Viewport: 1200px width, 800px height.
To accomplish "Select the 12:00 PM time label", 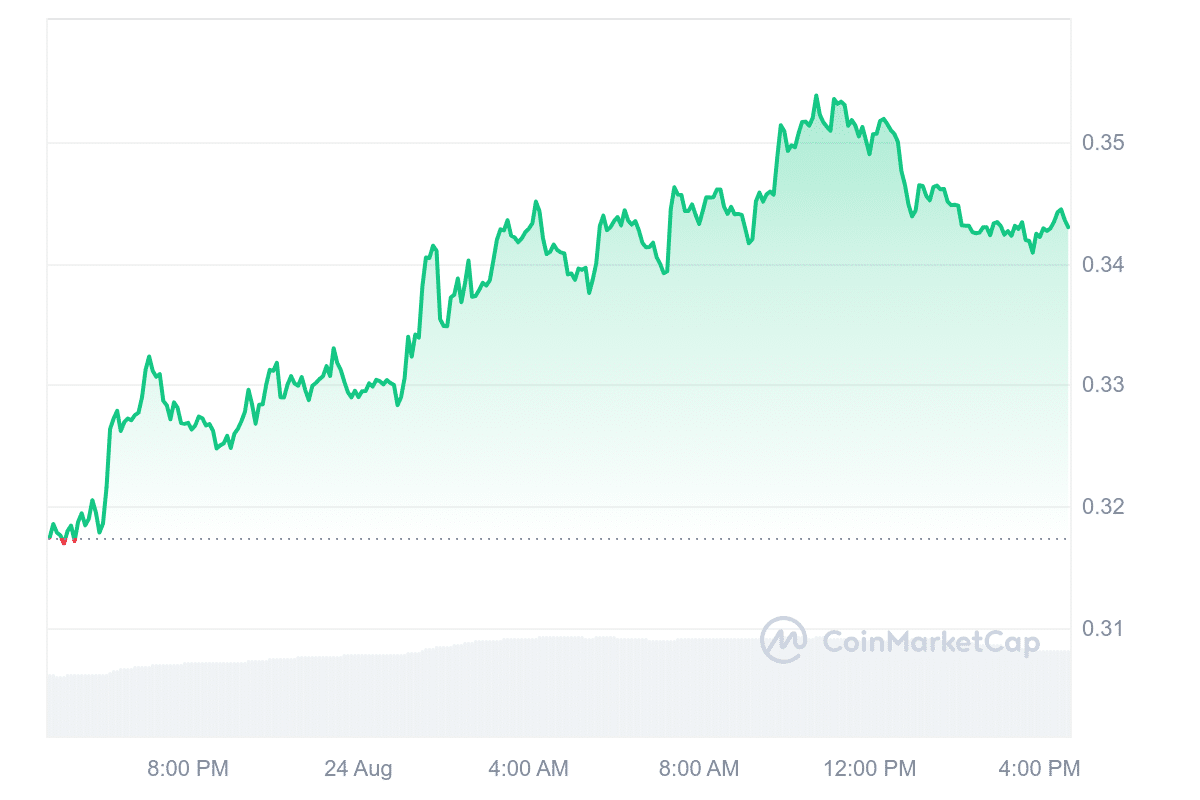I will click(x=871, y=769).
